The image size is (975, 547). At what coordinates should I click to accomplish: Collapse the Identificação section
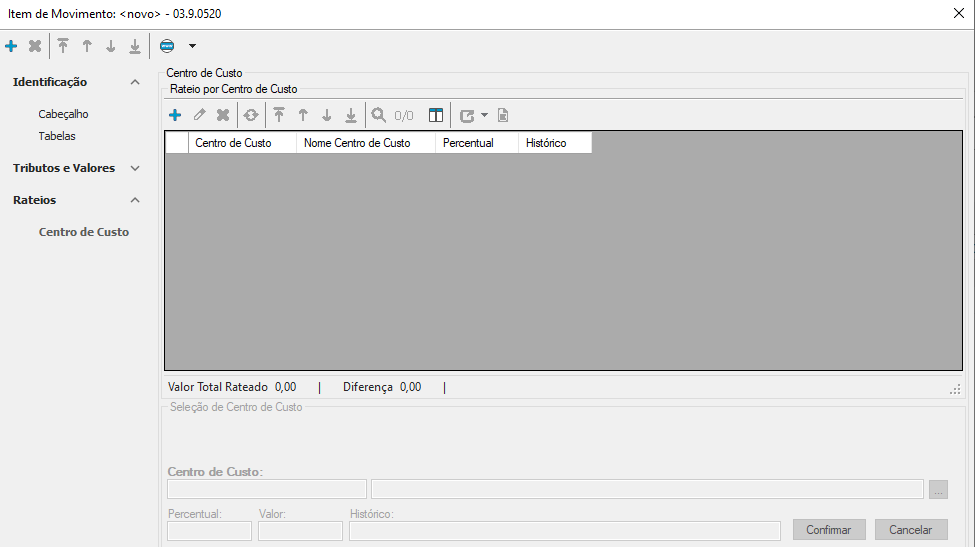tap(135, 82)
